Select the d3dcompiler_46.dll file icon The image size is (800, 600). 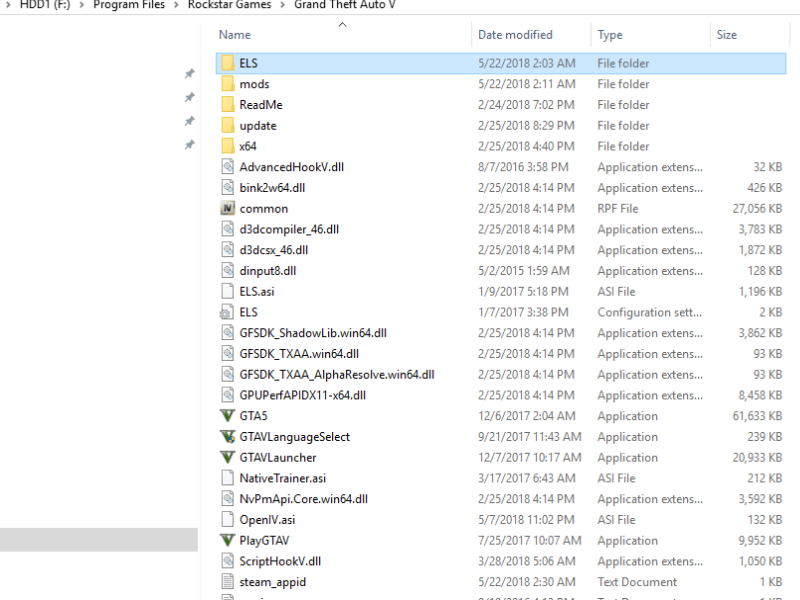click(x=228, y=229)
